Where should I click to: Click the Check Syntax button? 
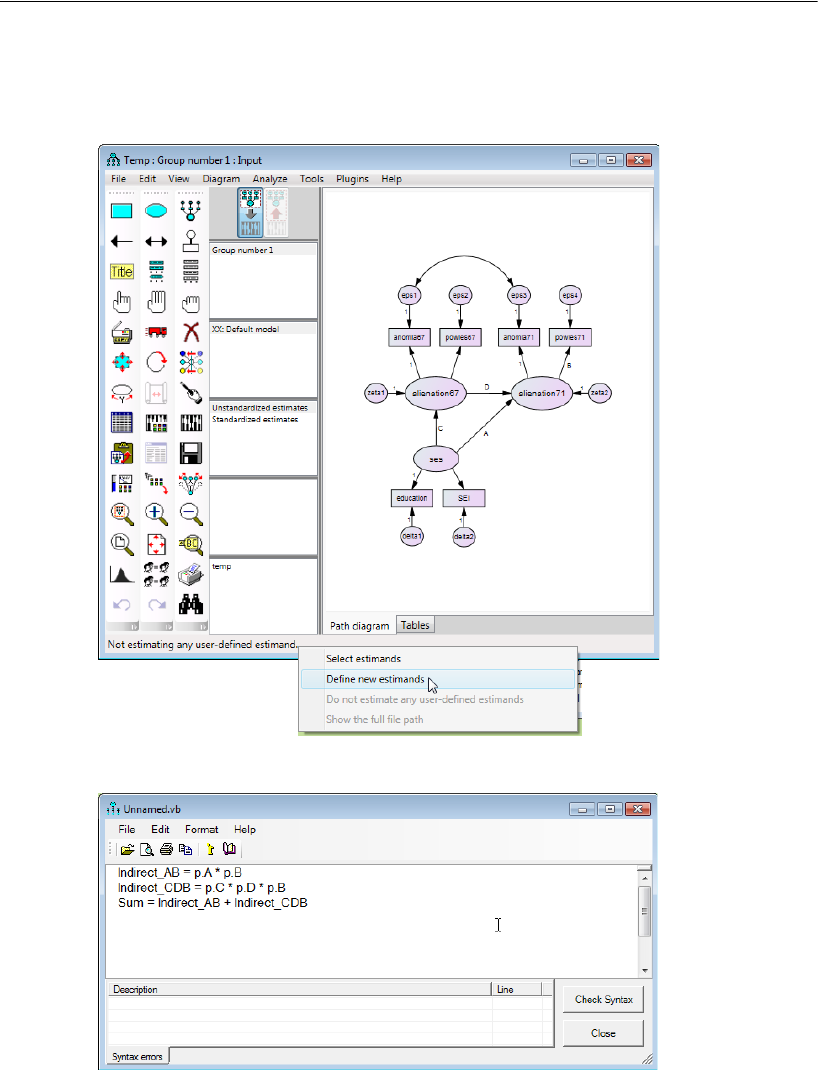tap(604, 999)
